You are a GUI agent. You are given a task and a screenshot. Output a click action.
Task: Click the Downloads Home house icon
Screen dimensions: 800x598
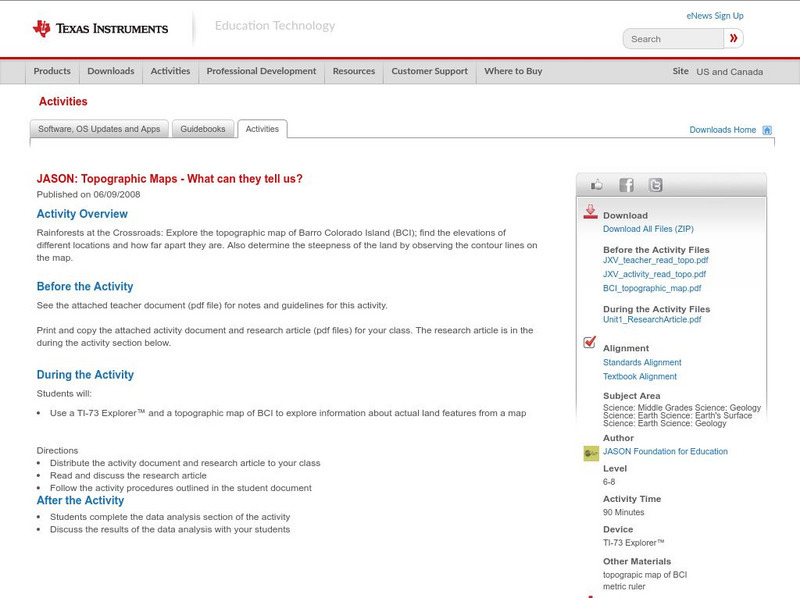[x=767, y=130]
